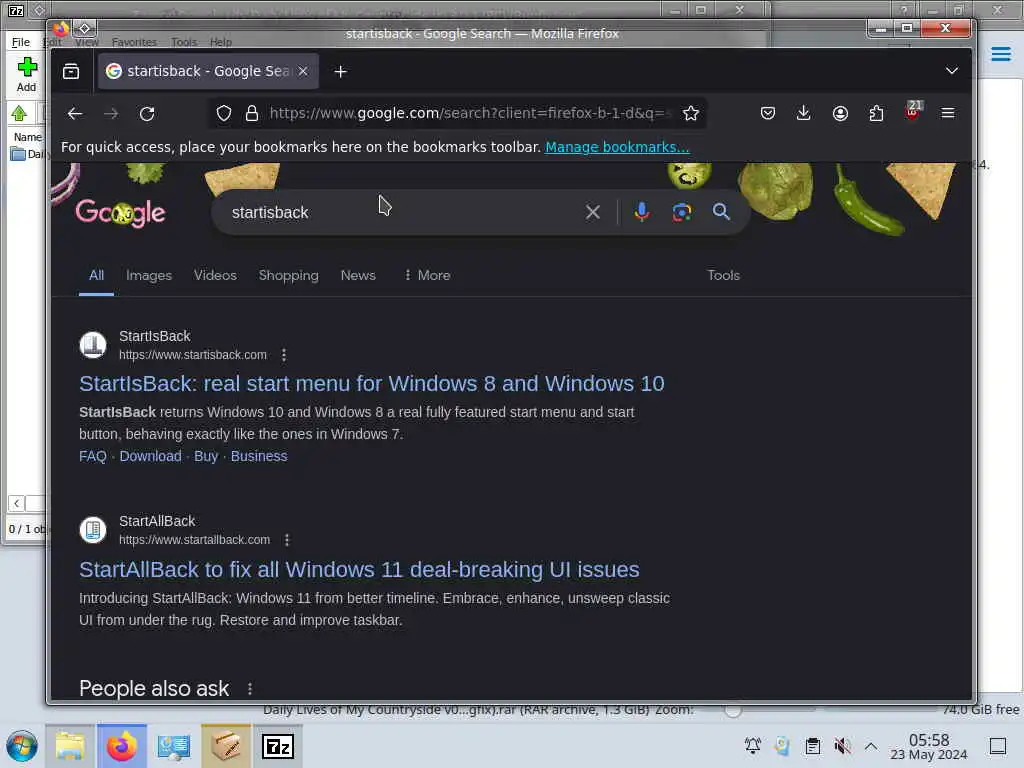Open Firefox downloads panel
The width and height of the screenshot is (1024, 768).
(x=804, y=114)
